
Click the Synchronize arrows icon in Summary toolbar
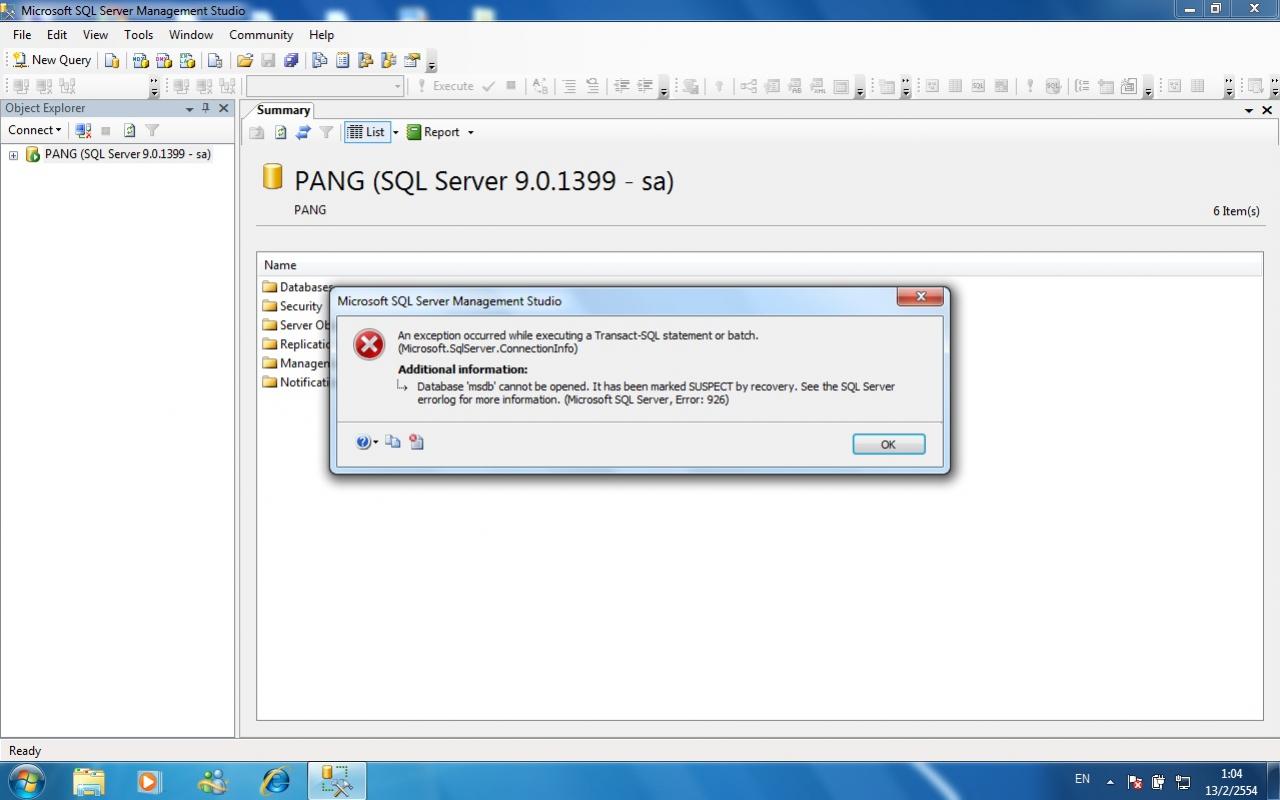click(x=303, y=132)
